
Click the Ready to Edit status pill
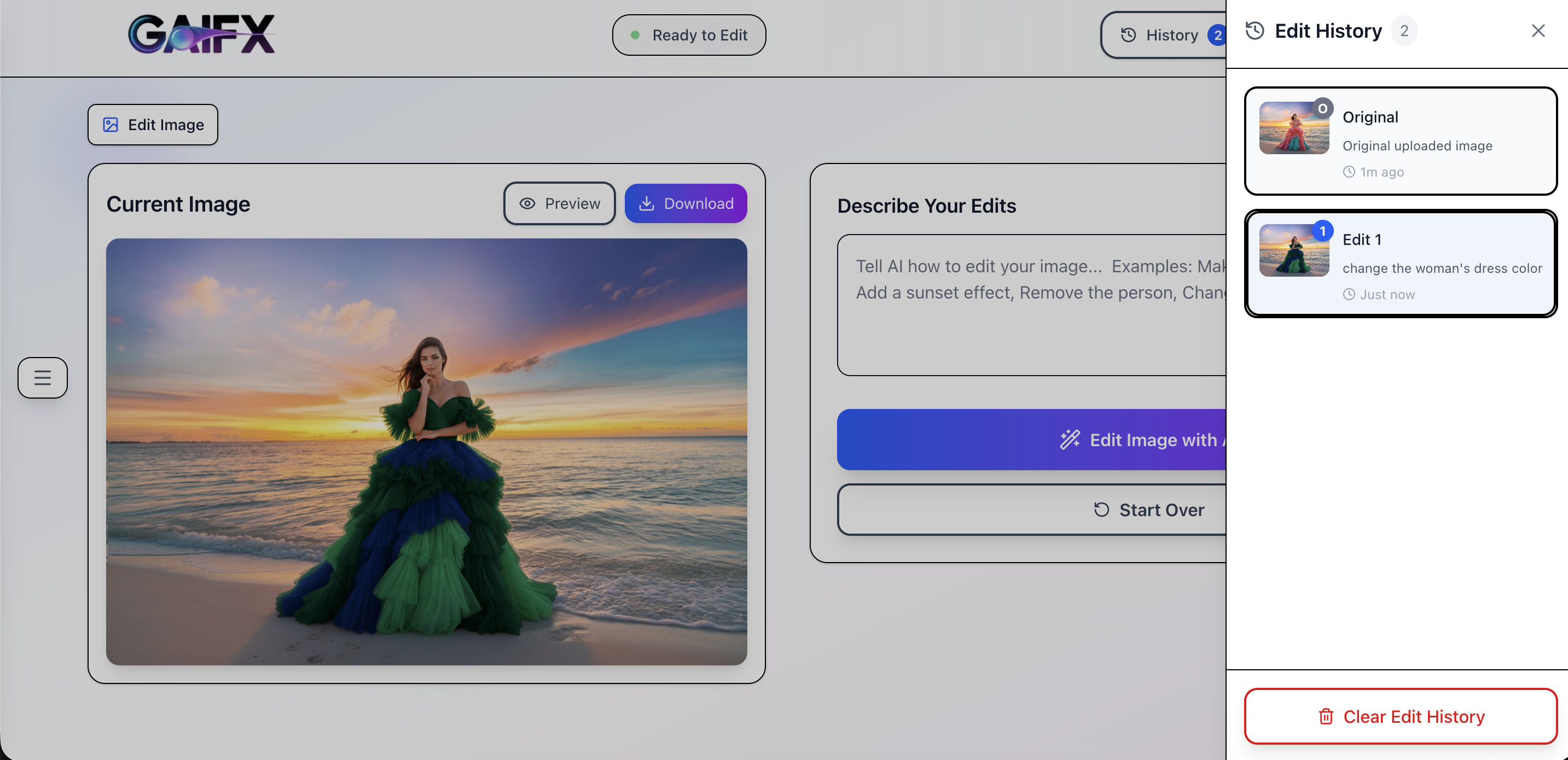(689, 36)
